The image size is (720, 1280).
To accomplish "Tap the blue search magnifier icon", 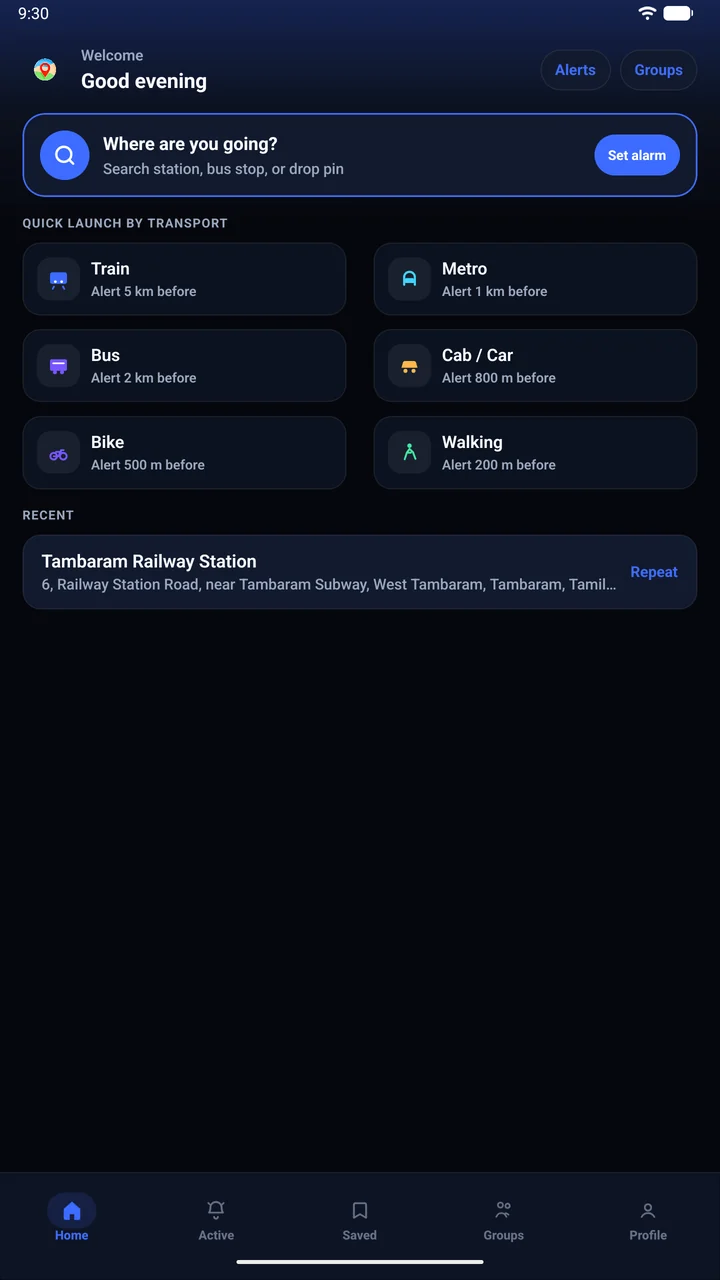I will (65, 155).
